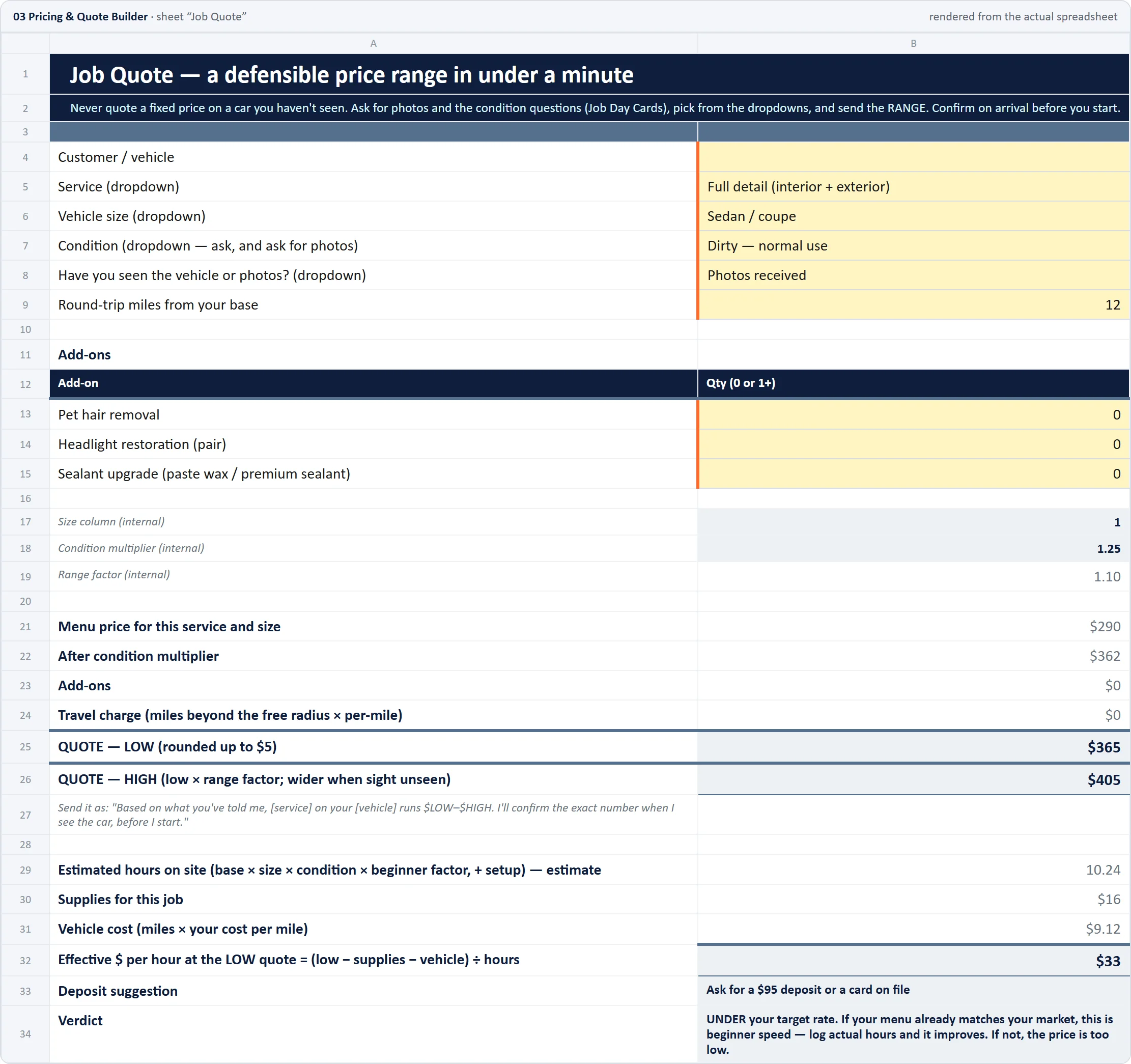Click the Condition dropdown label in column A

(208, 246)
